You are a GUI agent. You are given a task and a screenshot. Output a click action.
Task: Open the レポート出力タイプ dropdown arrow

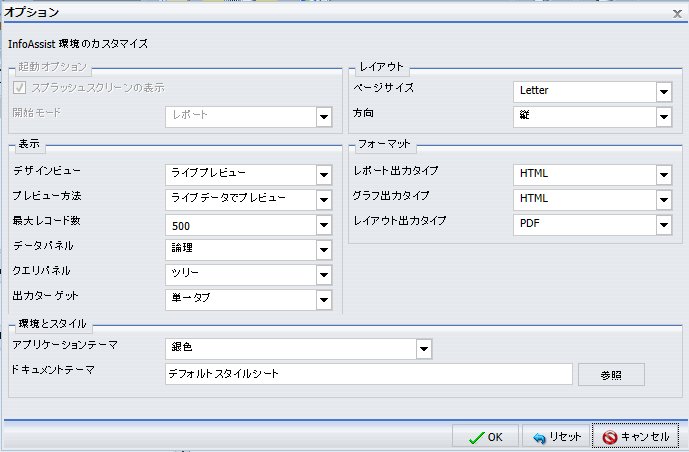(664, 175)
